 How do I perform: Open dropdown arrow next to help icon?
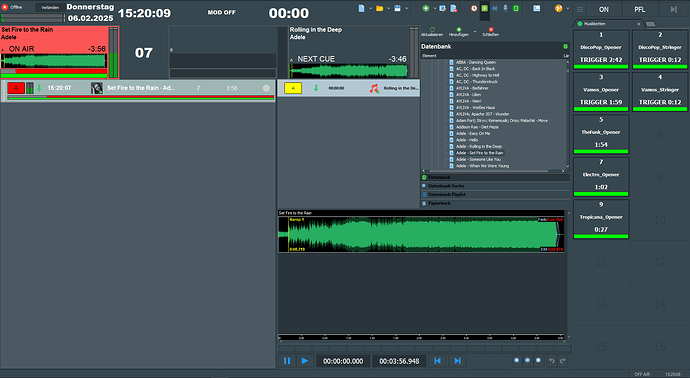click(567, 8)
